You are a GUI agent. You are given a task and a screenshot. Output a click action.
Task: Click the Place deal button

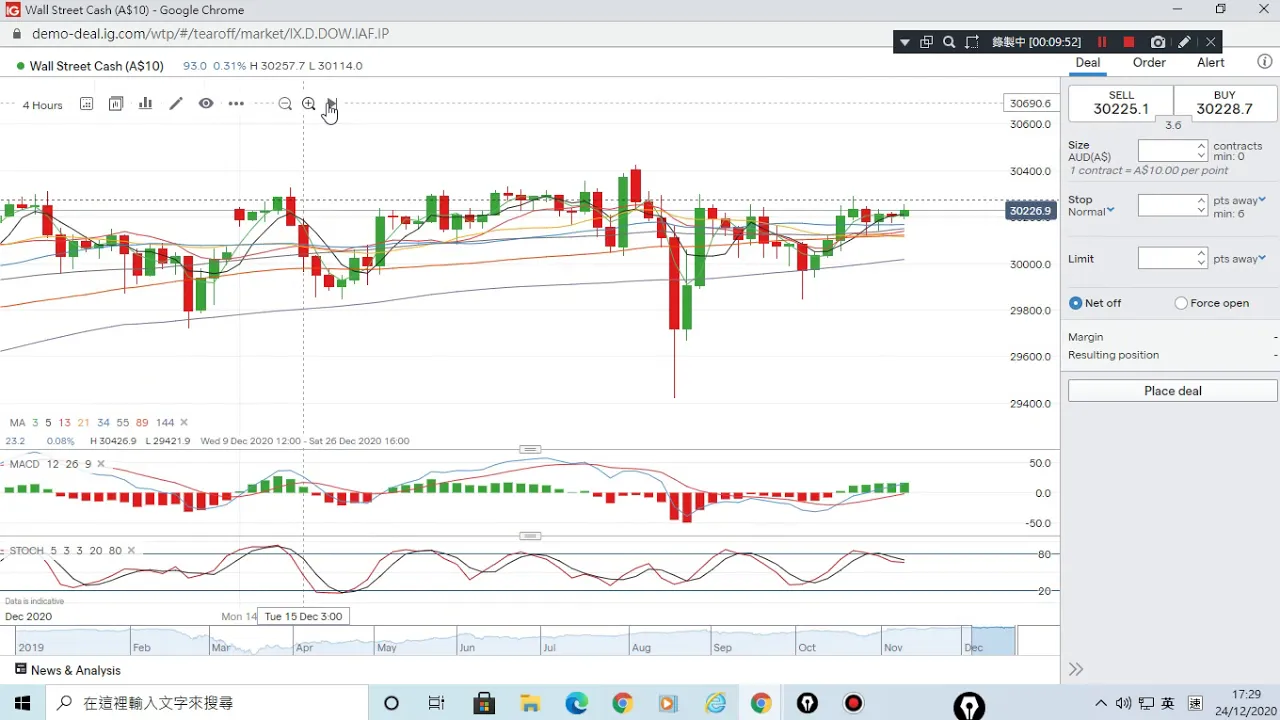[x=1173, y=391]
